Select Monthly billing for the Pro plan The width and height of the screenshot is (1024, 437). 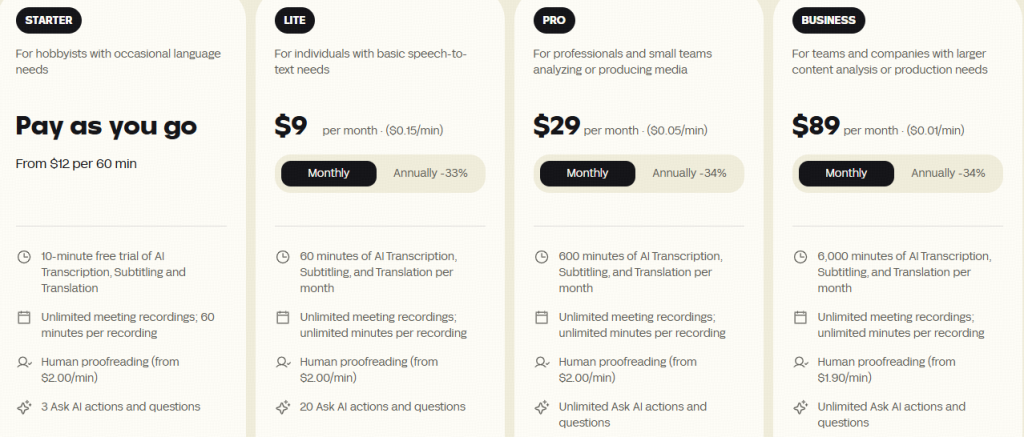click(587, 173)
